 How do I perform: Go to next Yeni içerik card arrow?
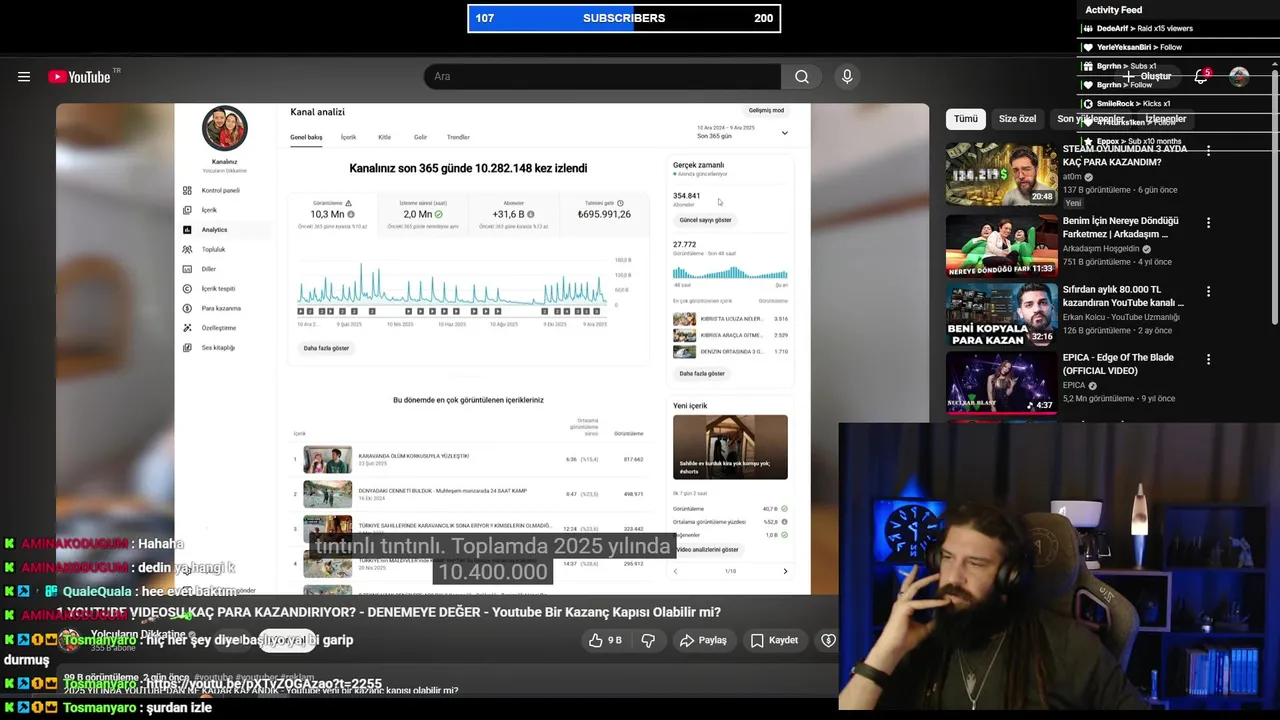pos(785,571)
